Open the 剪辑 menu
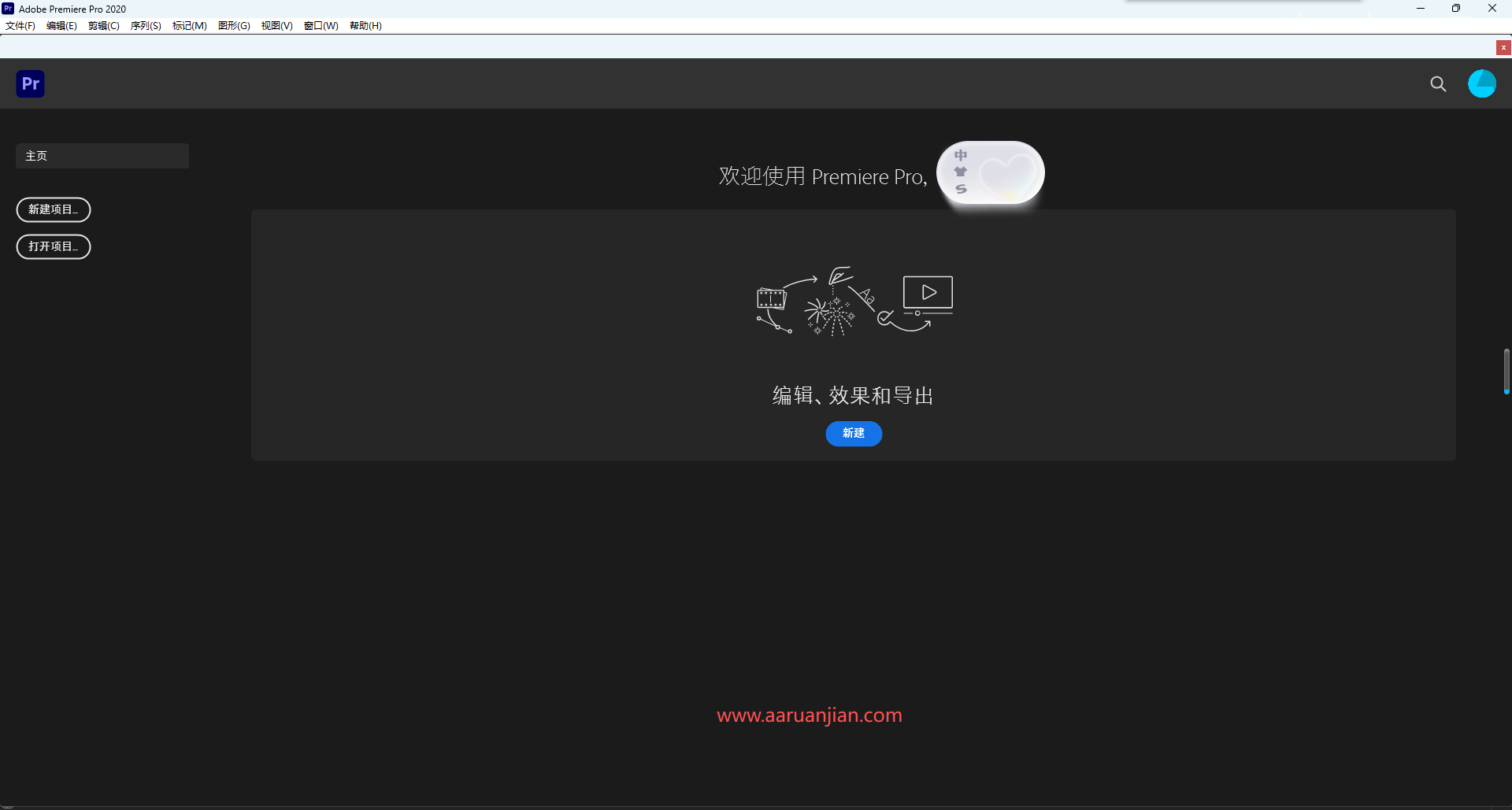This screenshot has width=1512, height=810. [x=103, y=25]
